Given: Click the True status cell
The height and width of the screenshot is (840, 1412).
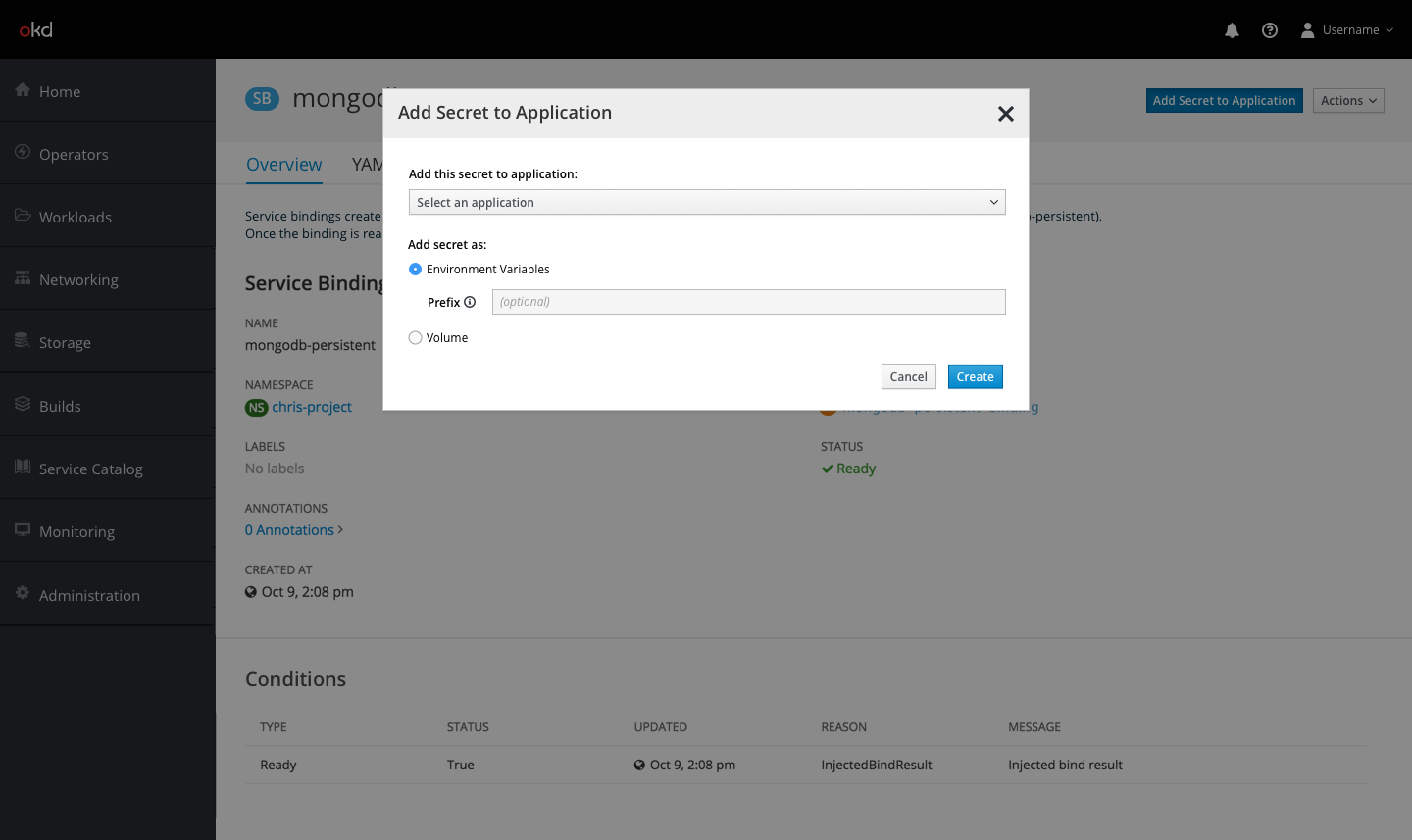Looking at the screenshot, I should (x=460, y=766).
